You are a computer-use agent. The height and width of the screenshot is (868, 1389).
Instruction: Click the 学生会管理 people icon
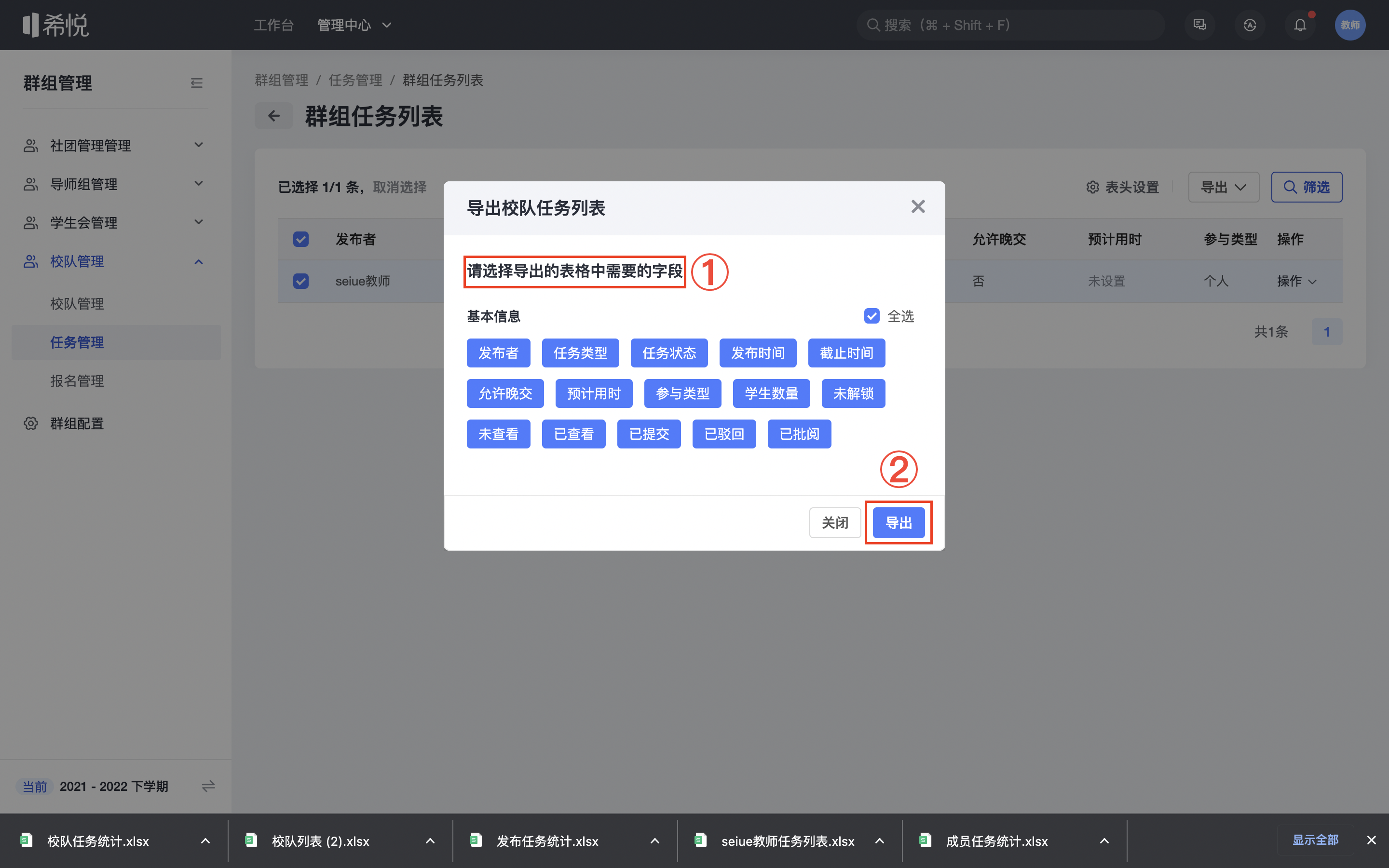(30, 222)
